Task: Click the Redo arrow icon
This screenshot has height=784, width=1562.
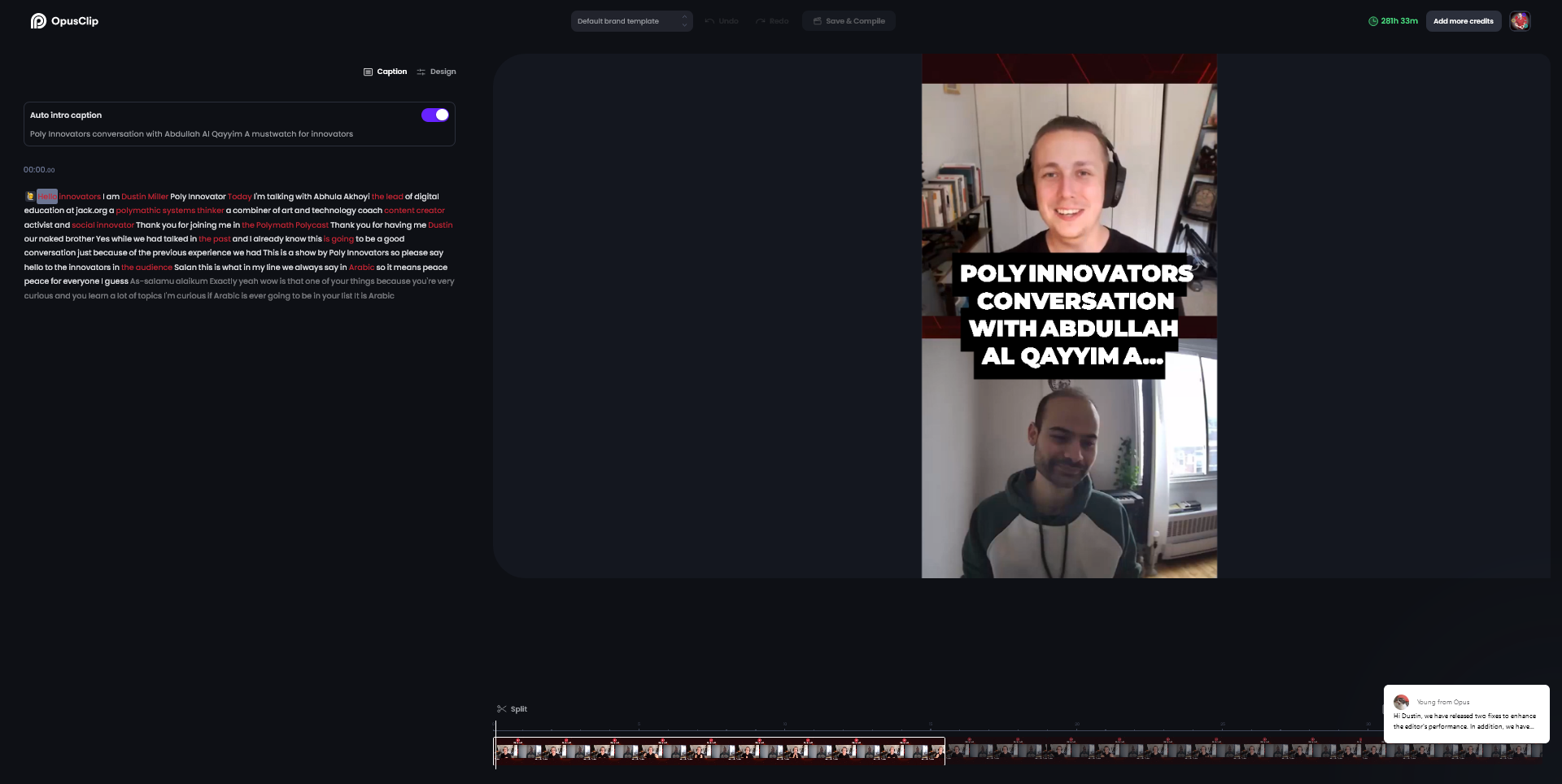Action: point(760,21)
